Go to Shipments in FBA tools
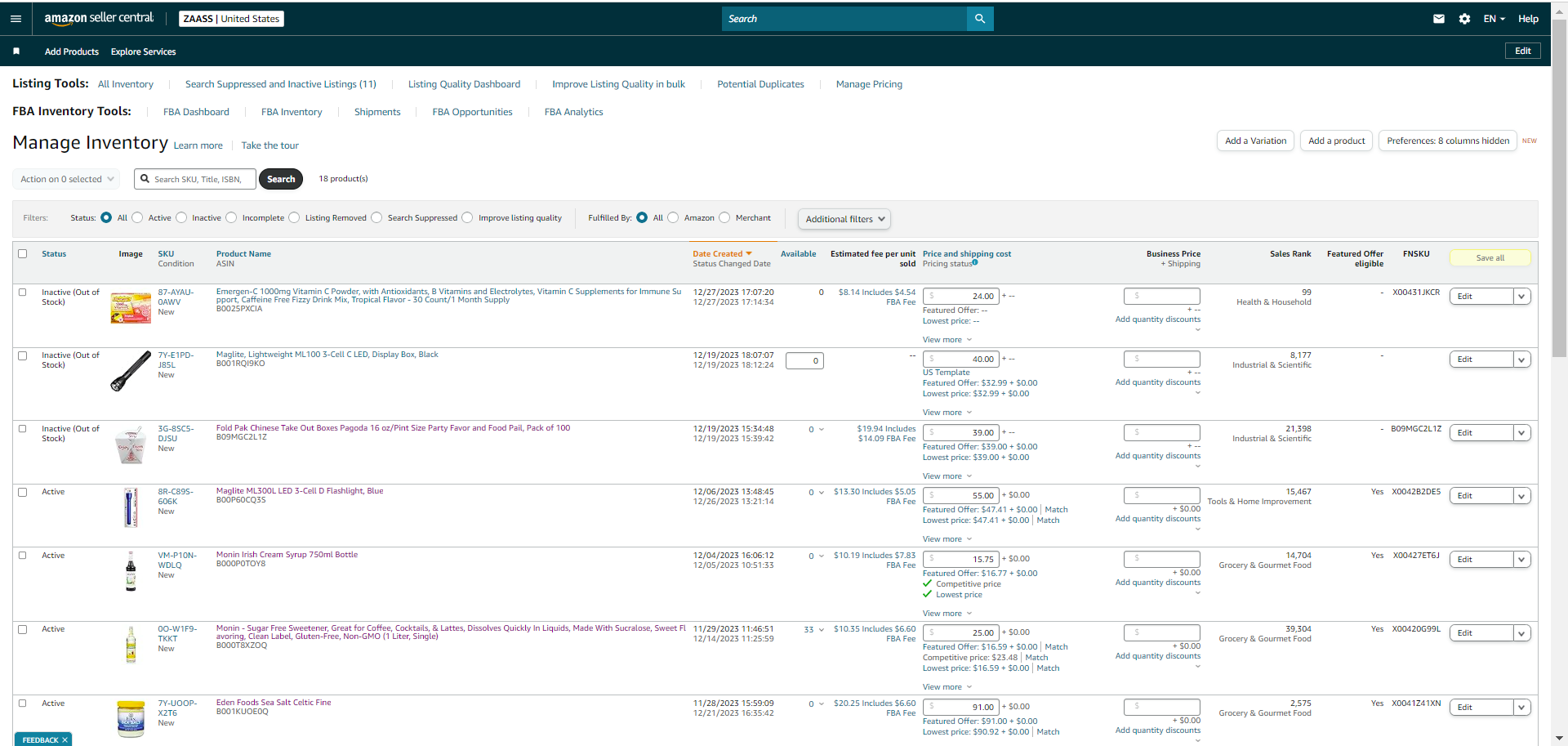This screenshot has width=1568, height=746. click(x=377, y=112)
